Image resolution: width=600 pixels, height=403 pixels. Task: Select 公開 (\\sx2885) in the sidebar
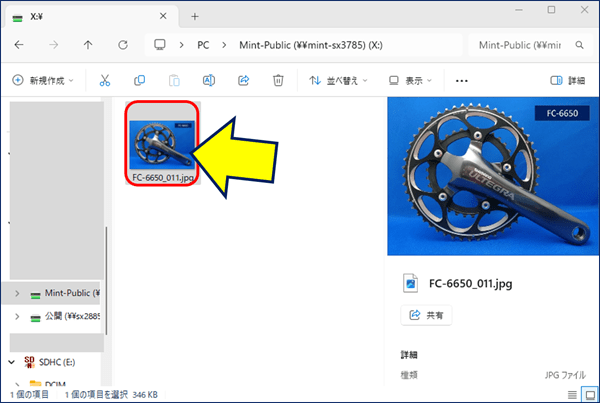[65, 317]
